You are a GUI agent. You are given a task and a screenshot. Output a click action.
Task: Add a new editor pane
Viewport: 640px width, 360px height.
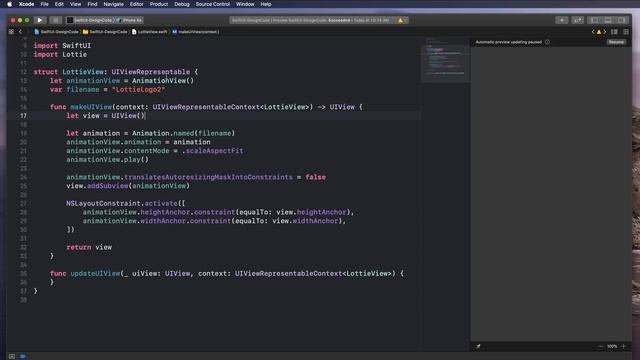point(626,32)
